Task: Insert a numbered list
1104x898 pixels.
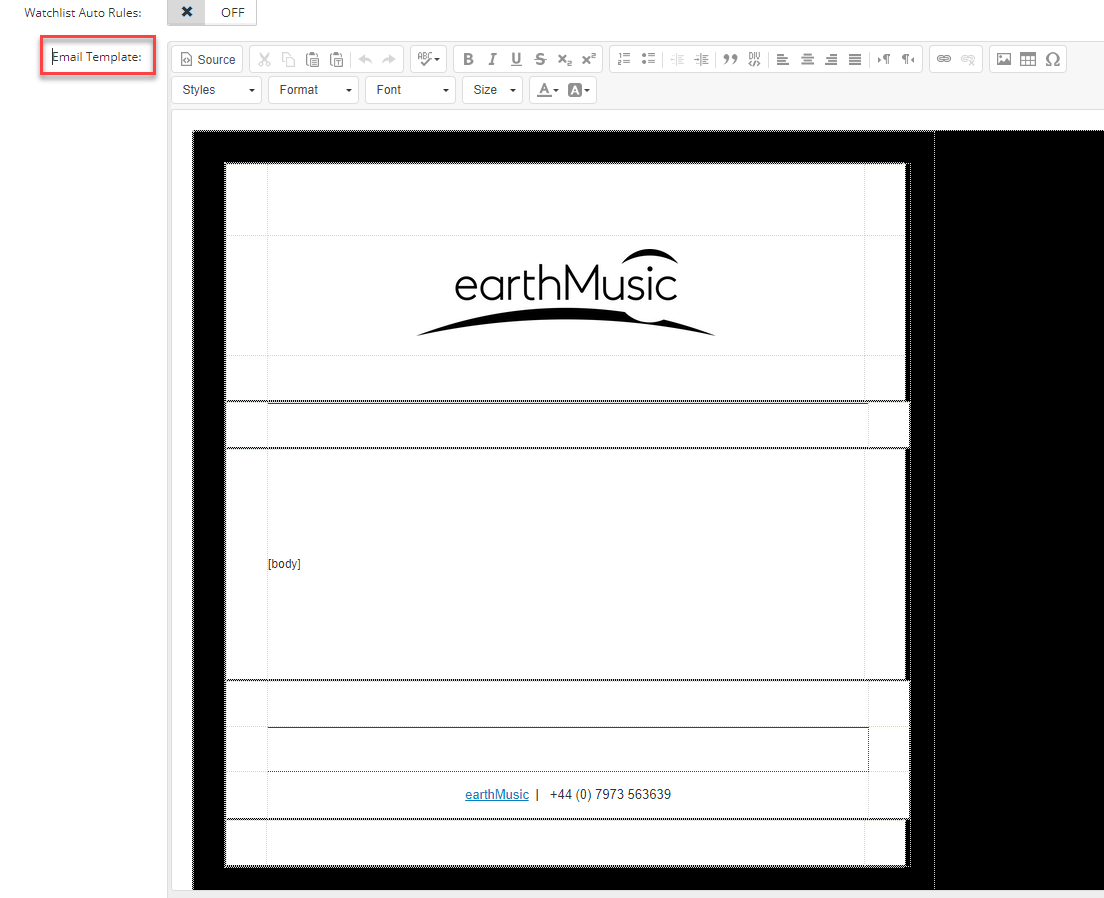Action: click(624, 59)
